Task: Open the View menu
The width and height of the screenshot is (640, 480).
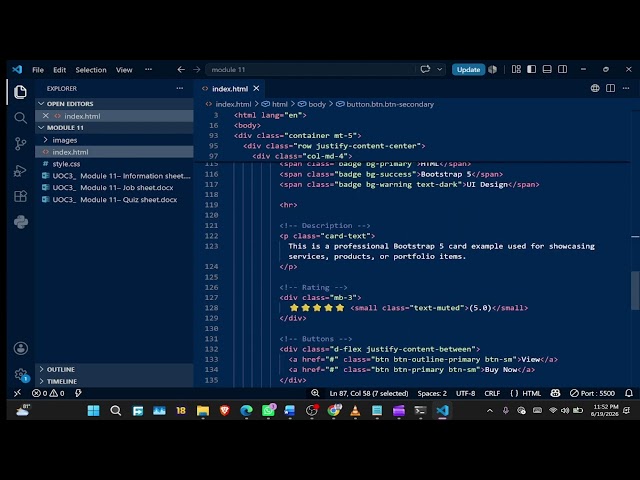Action: tap(124, 70)
